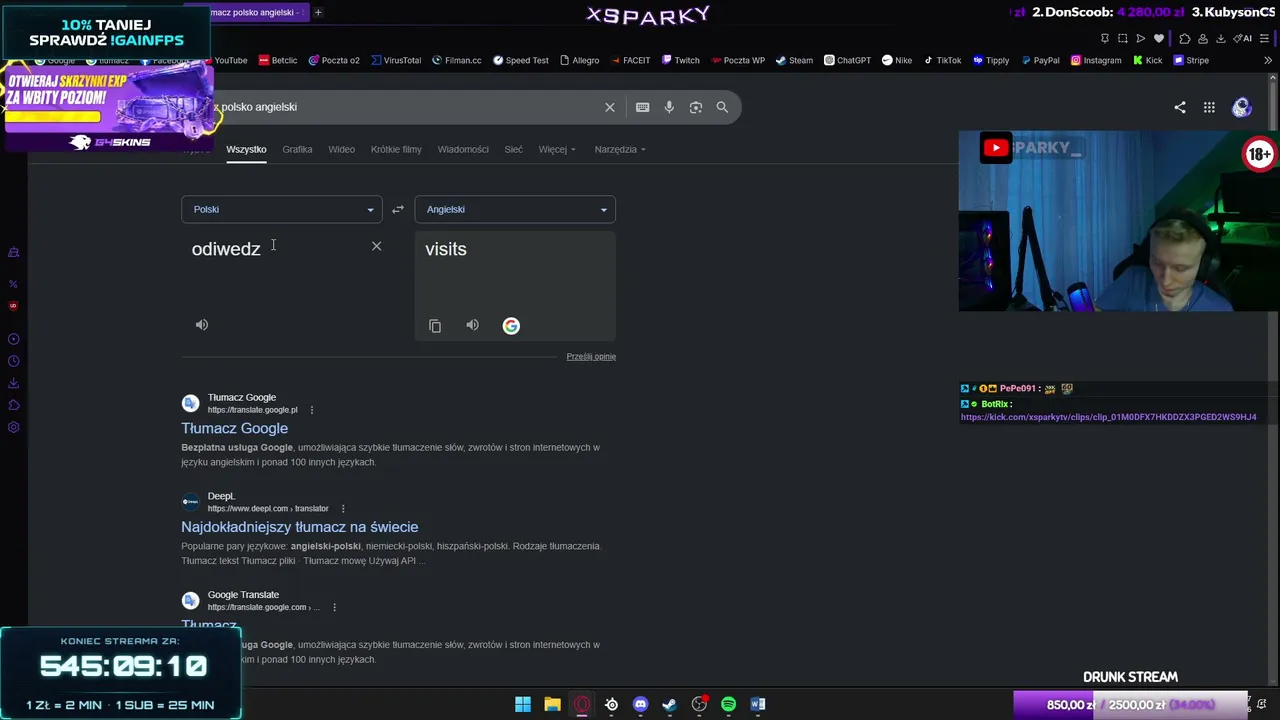The height and width of the screenshot is (720, 1280).
Task: Open the Windows Start menu
Action: click(523, 705)
